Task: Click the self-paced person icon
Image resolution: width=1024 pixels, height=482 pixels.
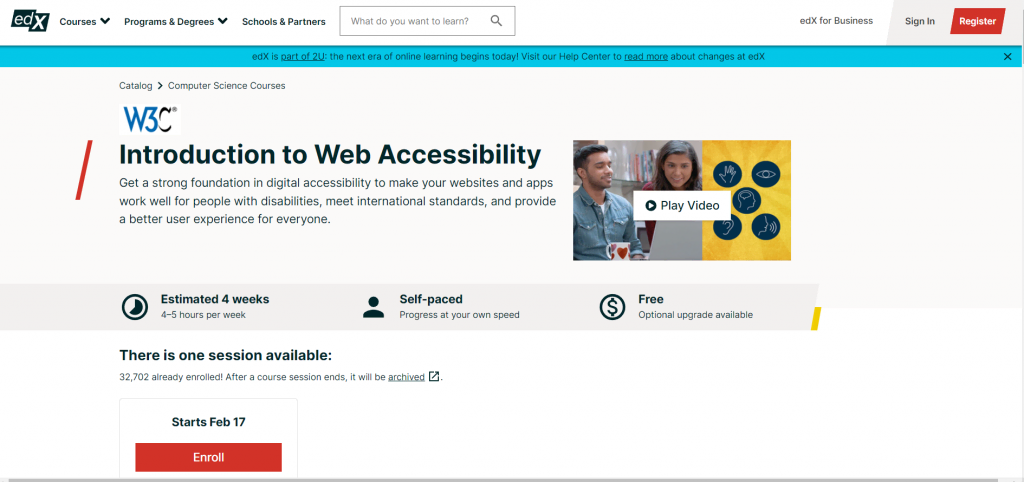Action: 374,307
